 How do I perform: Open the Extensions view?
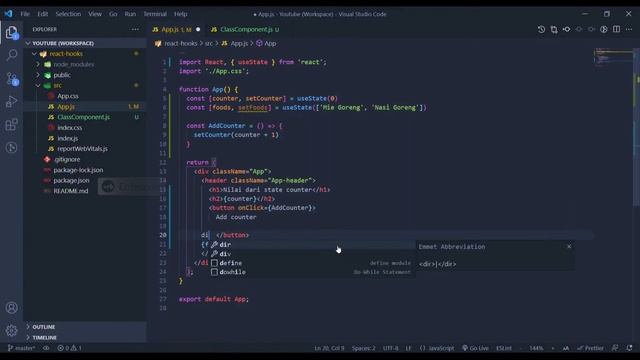pyautogui.click(x=11, y=124)
